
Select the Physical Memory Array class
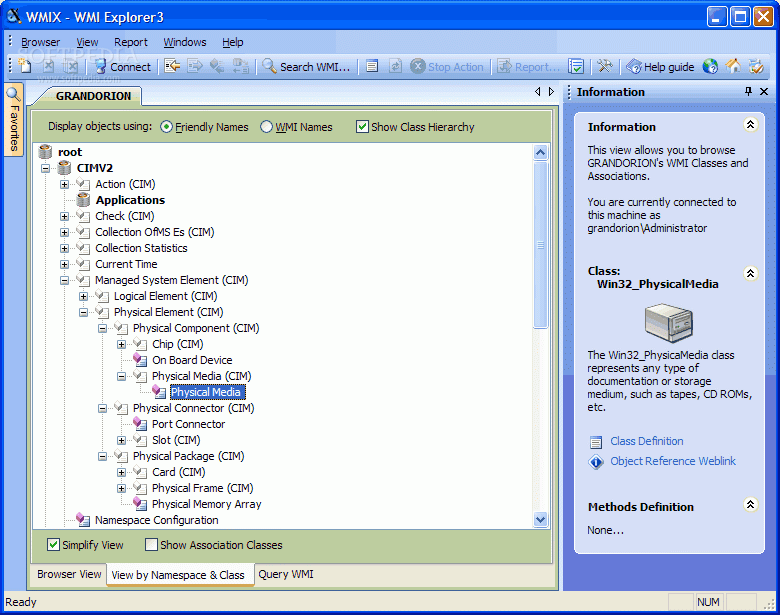(x=206, y=504)
